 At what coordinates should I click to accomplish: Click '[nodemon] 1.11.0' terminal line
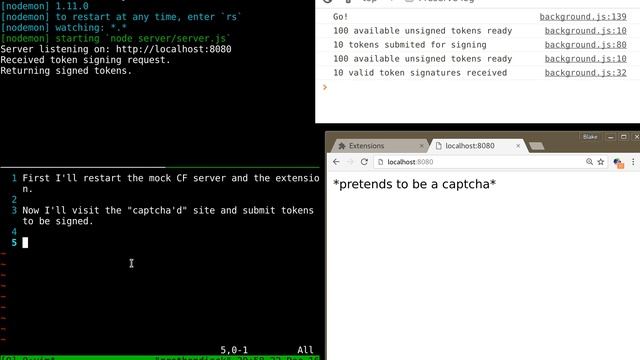44,6
